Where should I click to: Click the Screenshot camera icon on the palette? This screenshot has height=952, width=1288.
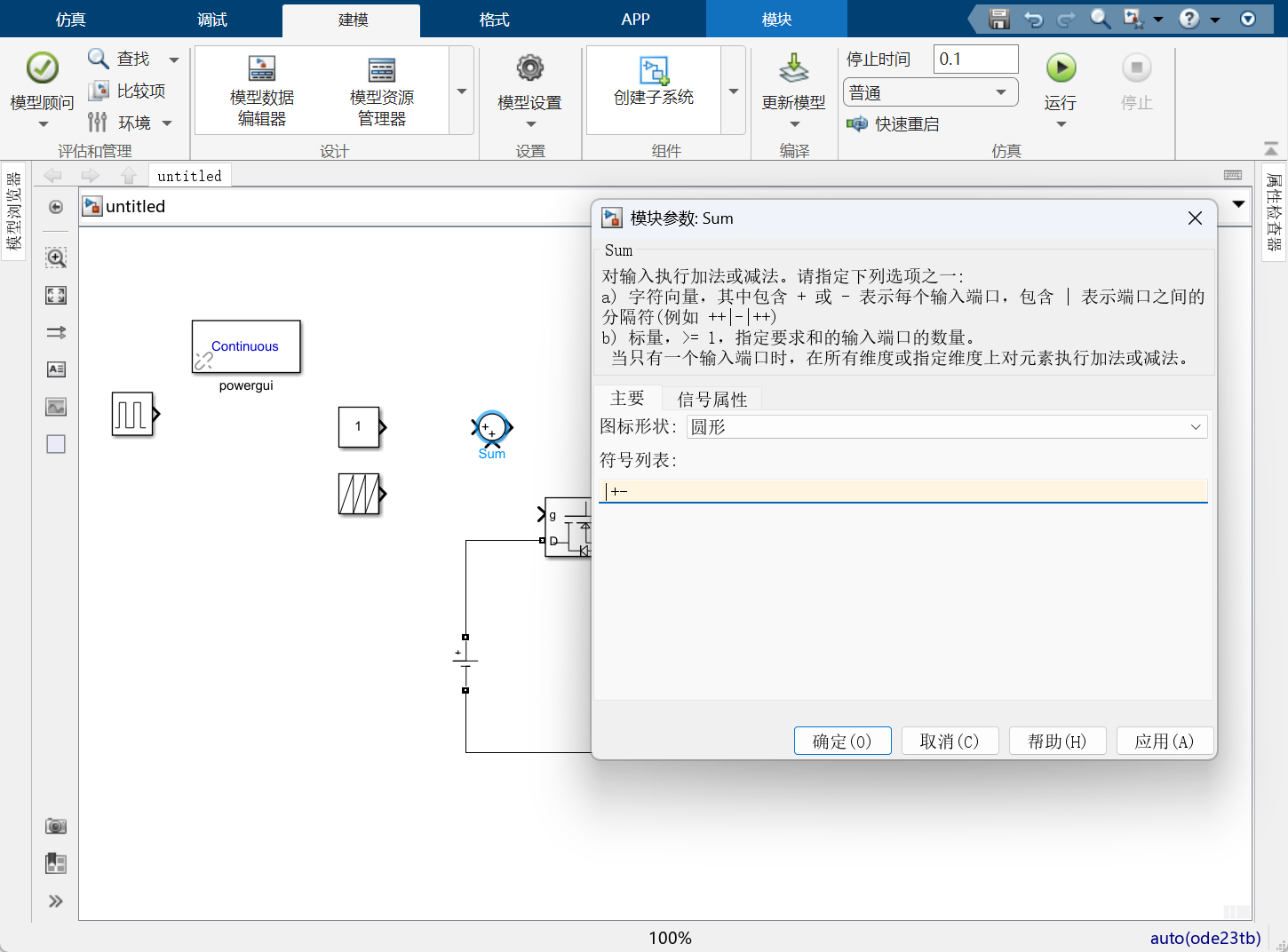(56, 826)
